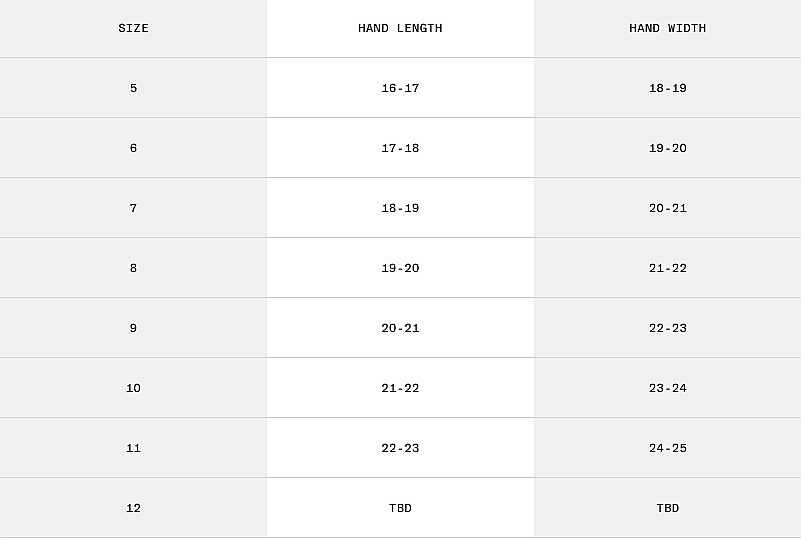Click hand width value 24-25
The image size is (801, 539).
click(x=667, y=448)
